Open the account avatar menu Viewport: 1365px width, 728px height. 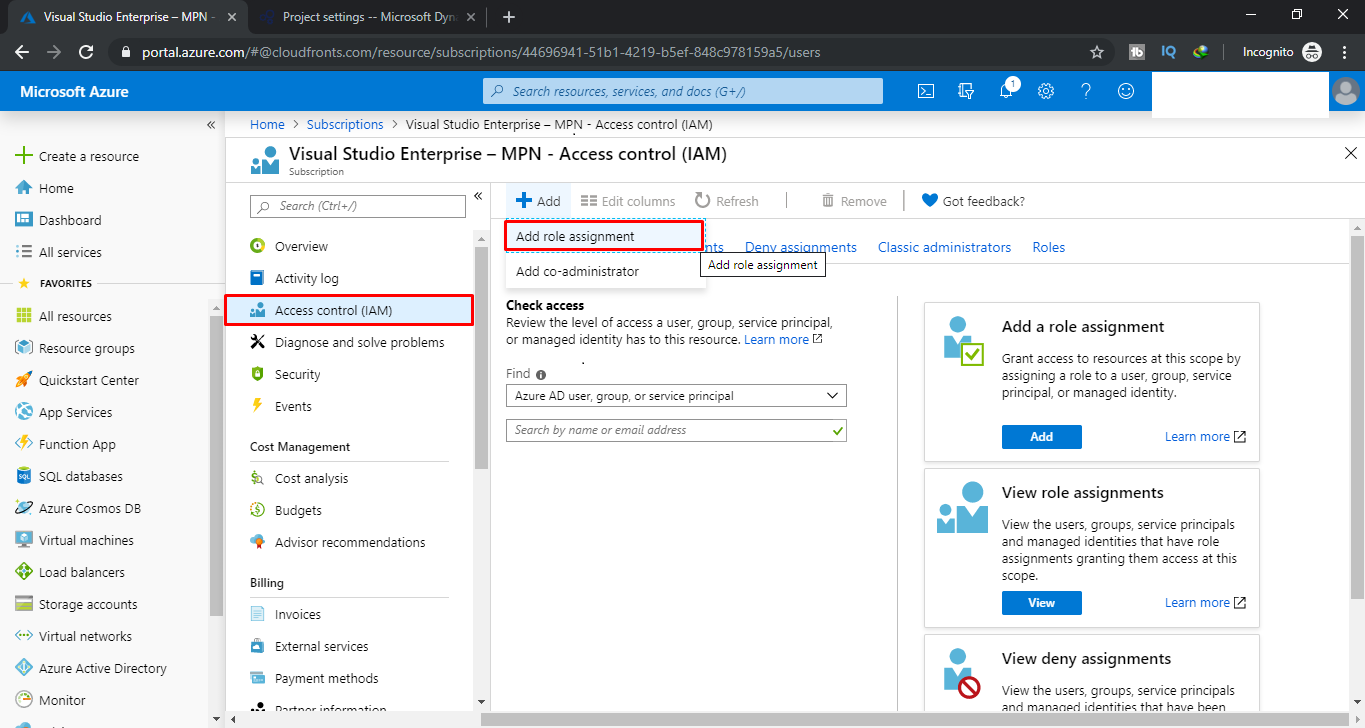pos(1347,91)
